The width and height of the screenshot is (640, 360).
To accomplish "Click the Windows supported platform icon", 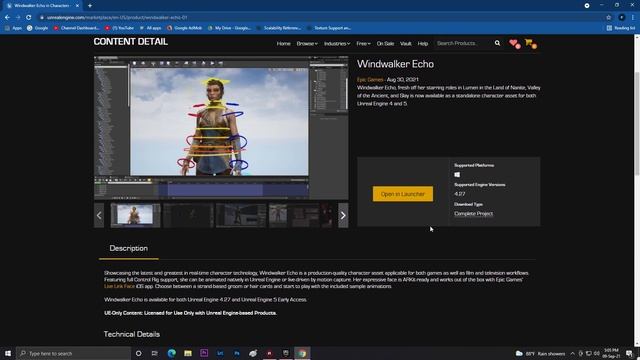I will 457,175.
